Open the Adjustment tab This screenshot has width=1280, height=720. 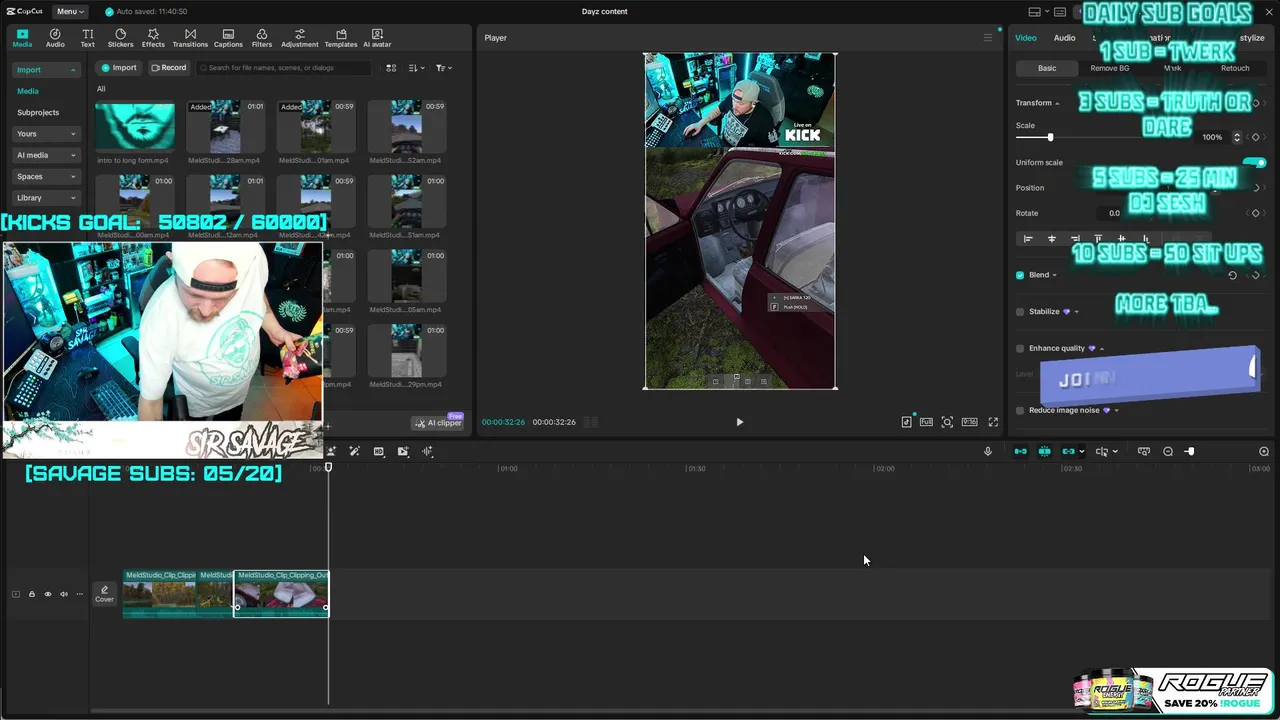click(x=299, y=38)
